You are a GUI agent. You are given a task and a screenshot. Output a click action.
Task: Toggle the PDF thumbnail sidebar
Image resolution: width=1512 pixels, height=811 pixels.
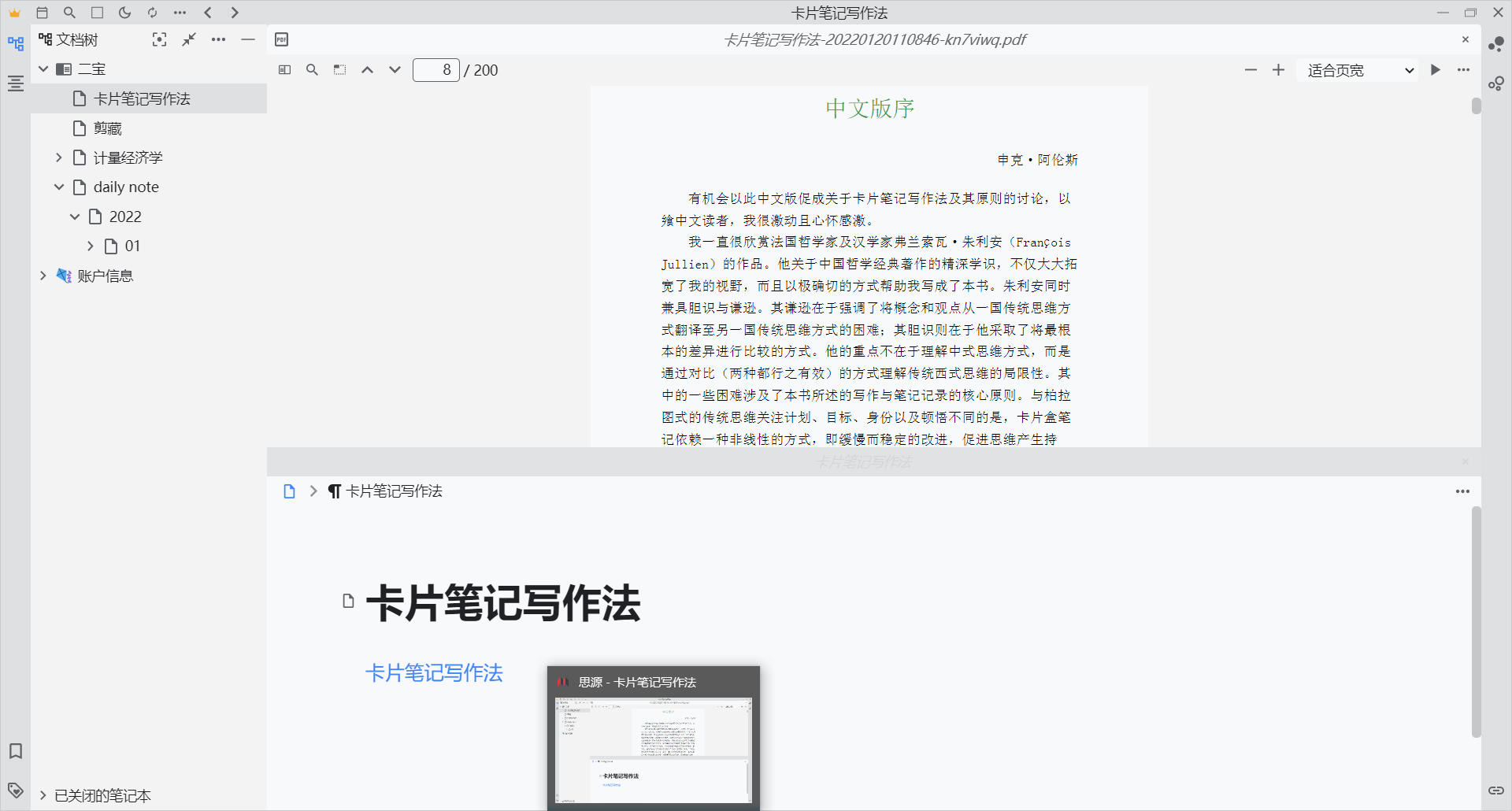(x=284, y=69)
